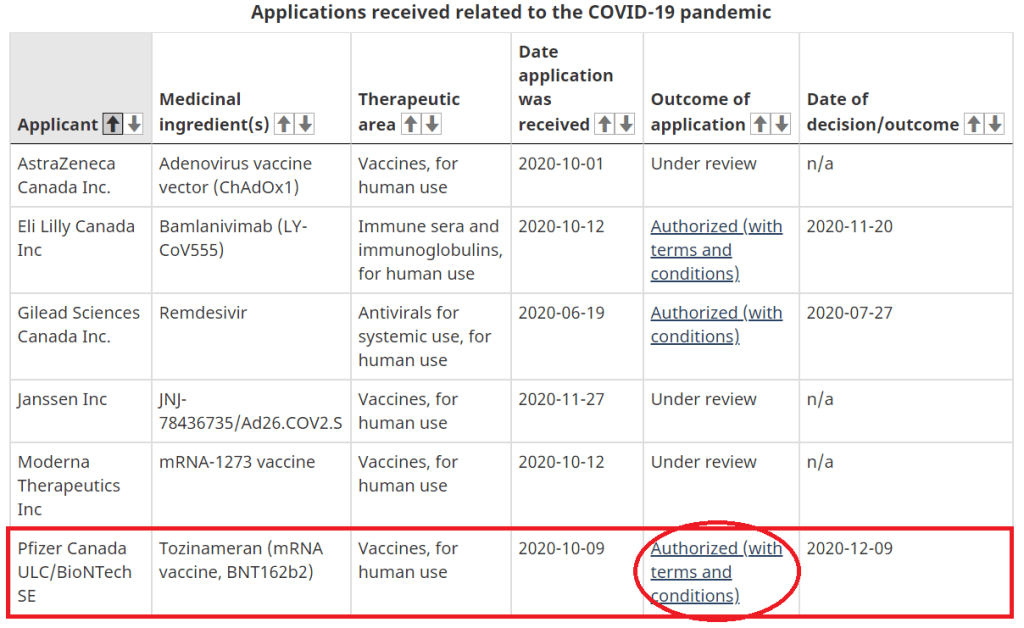Screen dimensions: 1024x628
Task: Sort Therapeutic area column descending
Action: [431, 125]
